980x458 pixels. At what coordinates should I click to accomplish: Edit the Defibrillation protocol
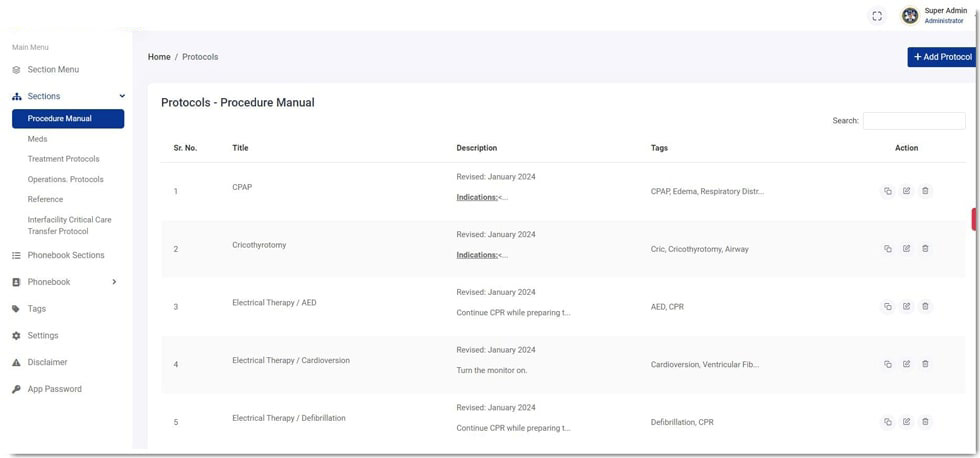coord(906,422)
